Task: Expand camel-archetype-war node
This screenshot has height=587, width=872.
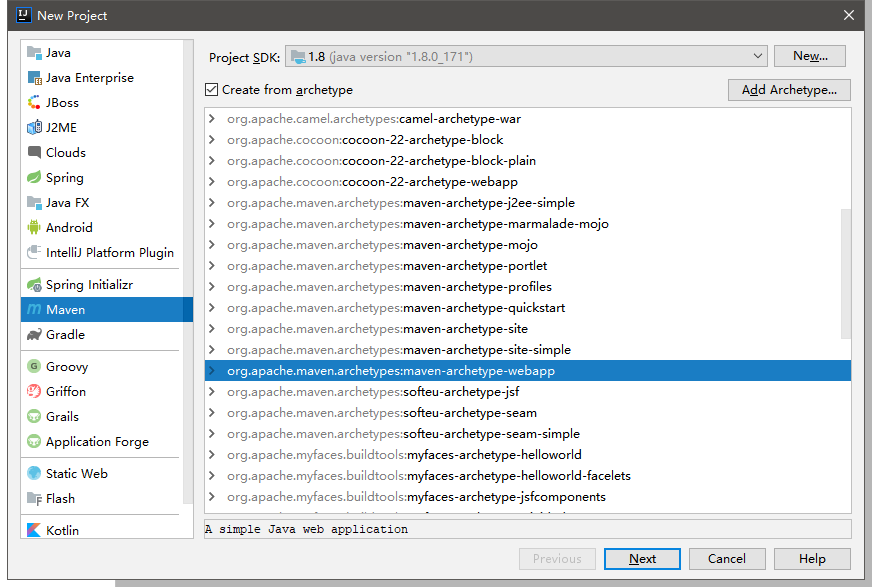Action: pyautogui.click(x=212, y=118)
